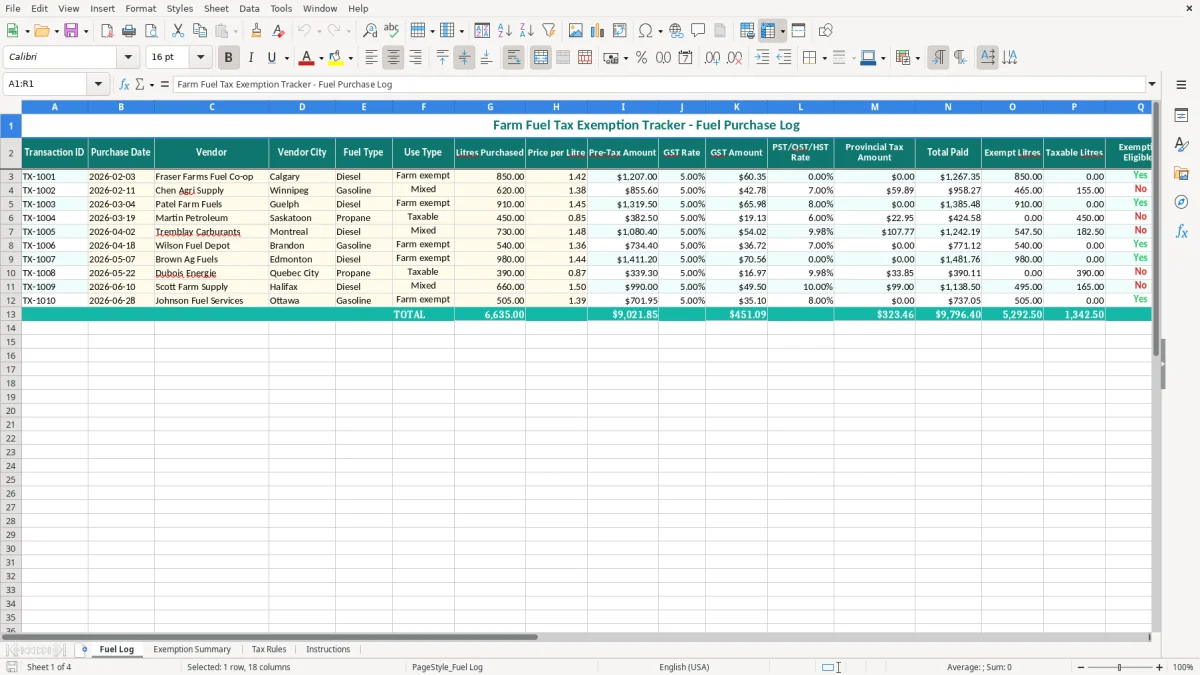This screenshot has width=1200, height=675.
Task: Open the Format menu
Action: click(x=140, y=8)
